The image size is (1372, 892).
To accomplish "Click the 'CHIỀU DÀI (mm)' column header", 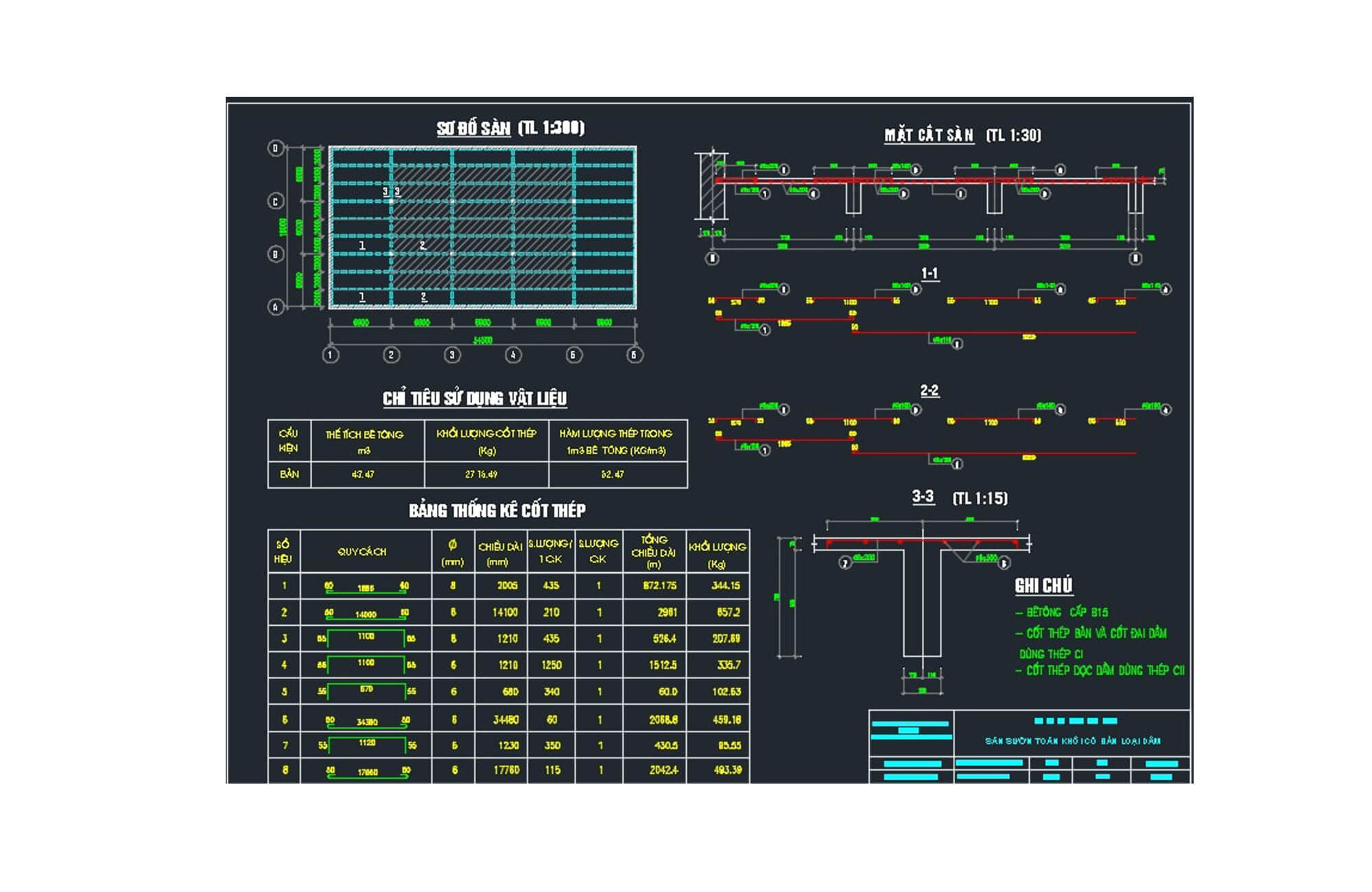I will click(500, 554).
